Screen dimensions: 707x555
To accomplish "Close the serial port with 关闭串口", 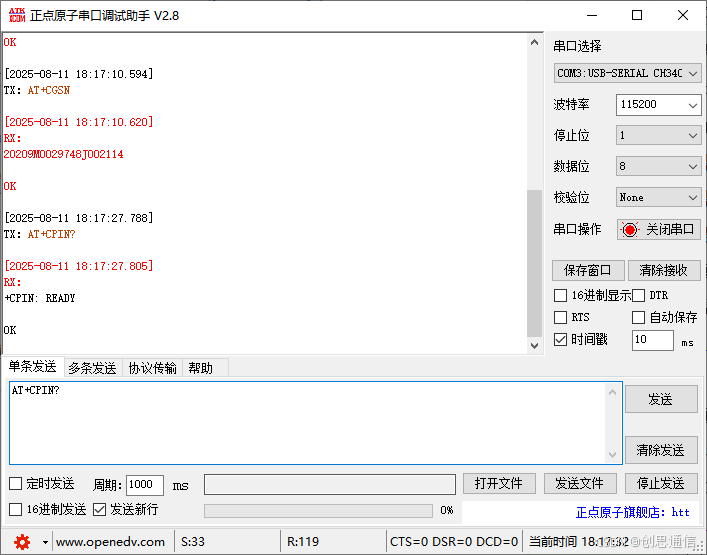I will pyautogui.click(x=659, y=229).
